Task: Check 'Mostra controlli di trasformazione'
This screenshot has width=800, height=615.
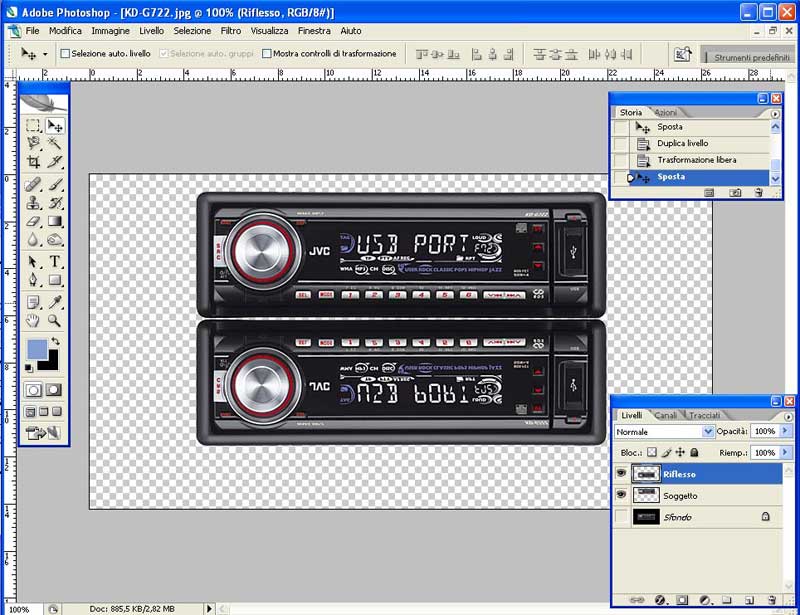Action: [266, 54]
